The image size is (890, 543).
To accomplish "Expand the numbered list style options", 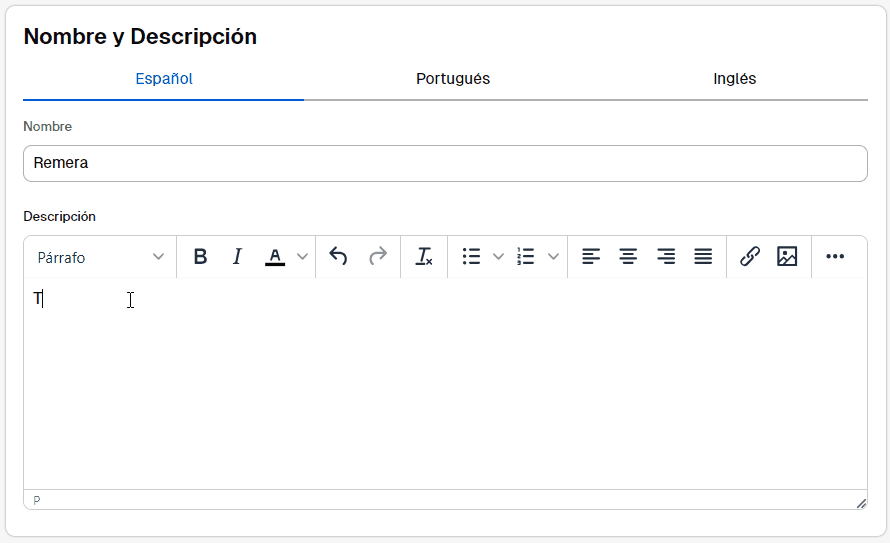I will click(553, 257).
